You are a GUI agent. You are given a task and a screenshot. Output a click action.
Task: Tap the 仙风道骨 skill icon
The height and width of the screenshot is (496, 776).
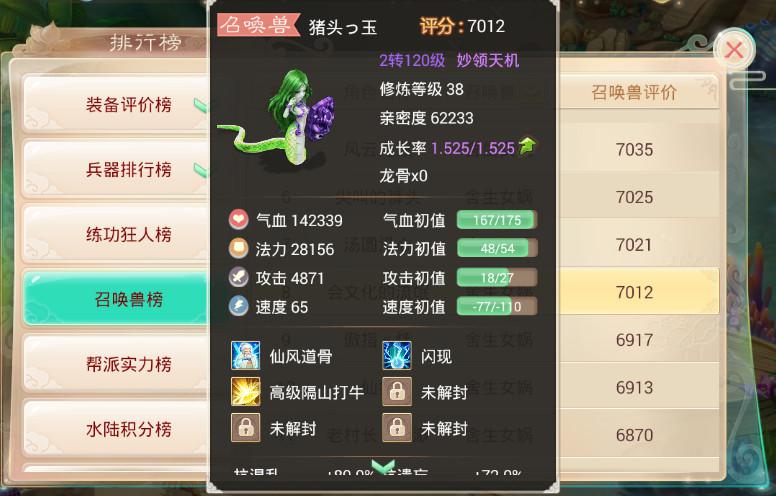[x=245, y=355]
